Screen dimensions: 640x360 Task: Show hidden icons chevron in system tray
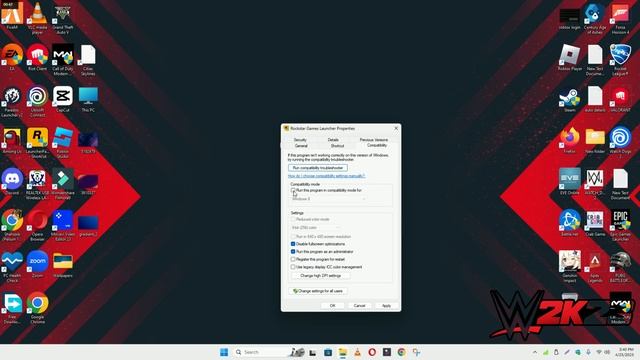[x=535, y=352]
